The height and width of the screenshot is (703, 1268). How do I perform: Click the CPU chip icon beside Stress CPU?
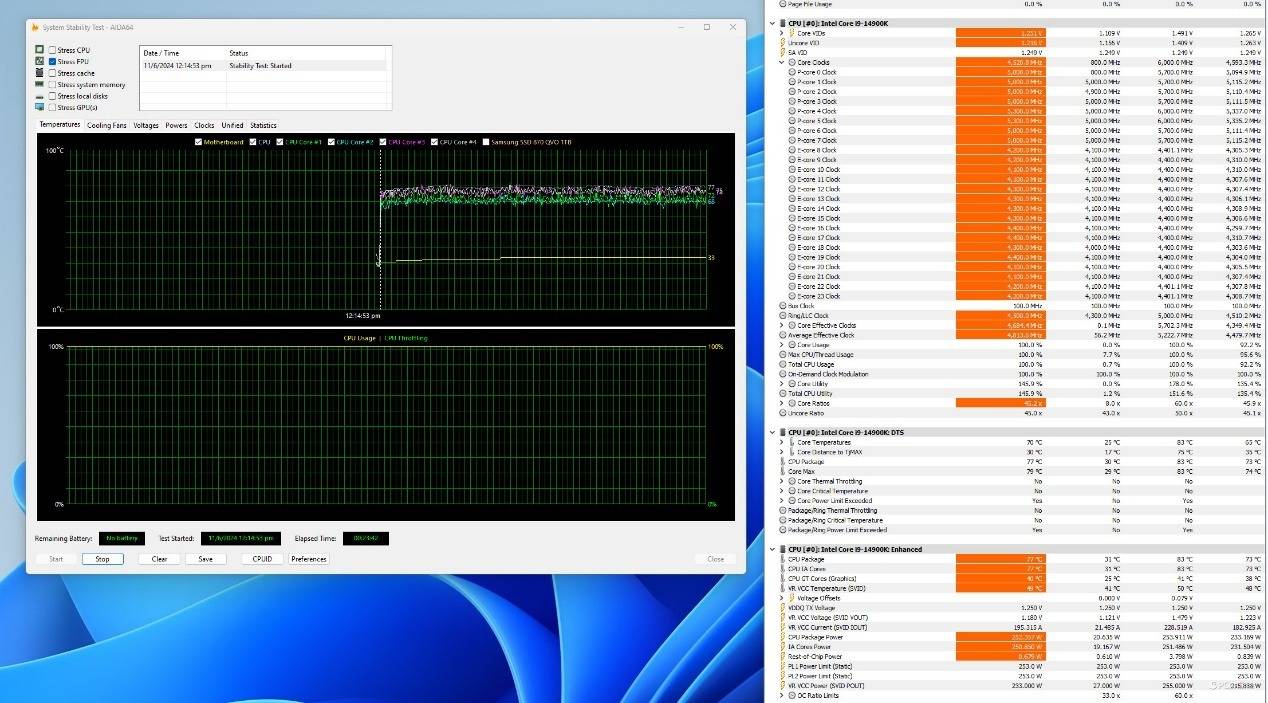click(x=40, y=50)
